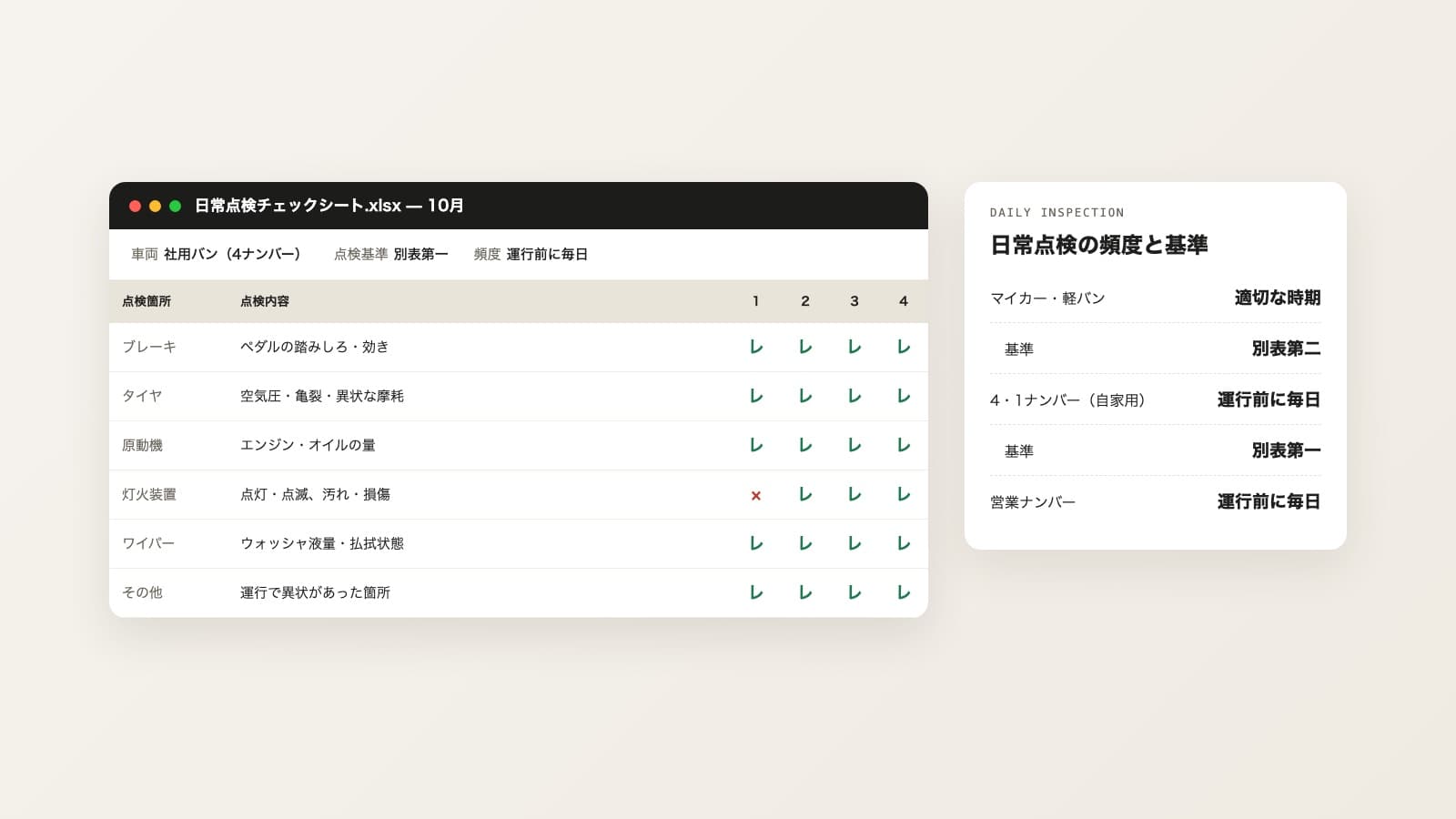
Task: Click the エンジン・オイルの量 cell
Action: pyautogui.click(x=308, y=445)
